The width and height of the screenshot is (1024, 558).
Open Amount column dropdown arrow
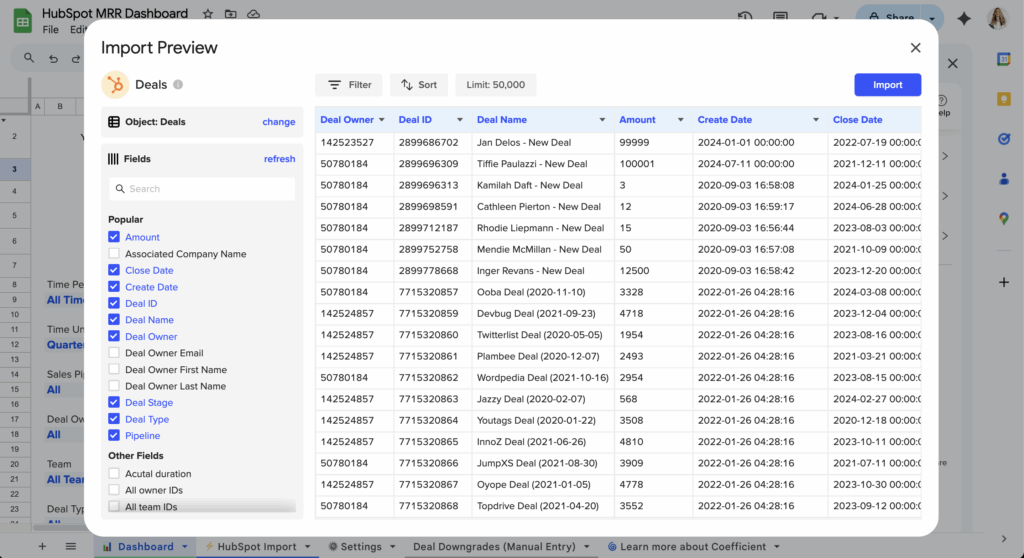point(680,120)
